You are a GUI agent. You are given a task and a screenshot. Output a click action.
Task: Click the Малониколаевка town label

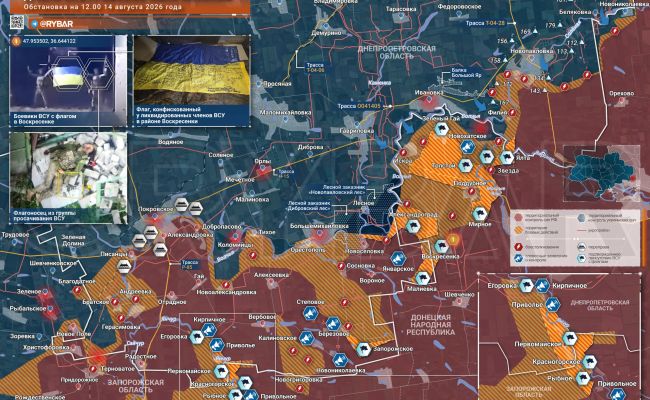[286, 112]
